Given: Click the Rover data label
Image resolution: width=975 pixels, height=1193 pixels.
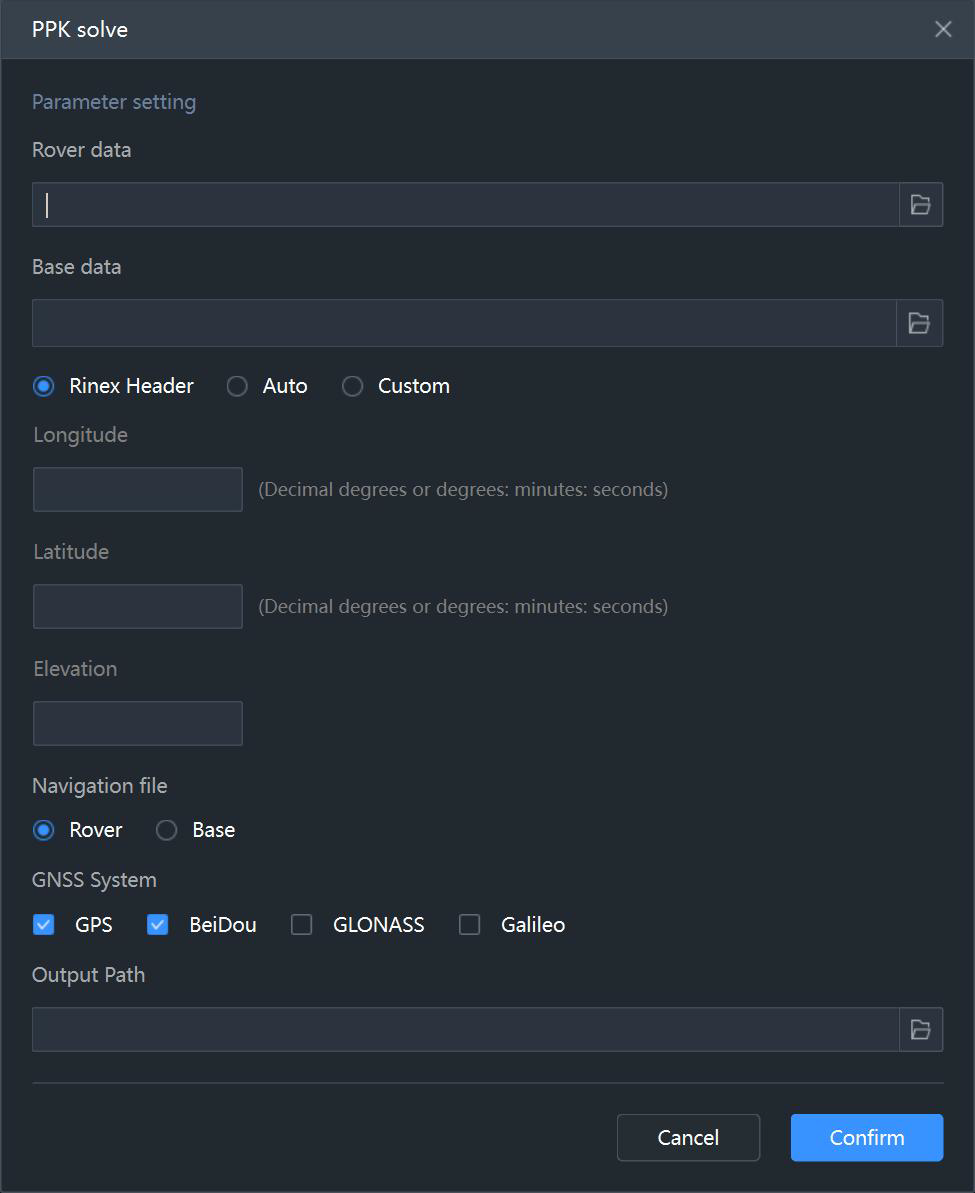Looking at the screenshot, I should click(x=81, y=150).
